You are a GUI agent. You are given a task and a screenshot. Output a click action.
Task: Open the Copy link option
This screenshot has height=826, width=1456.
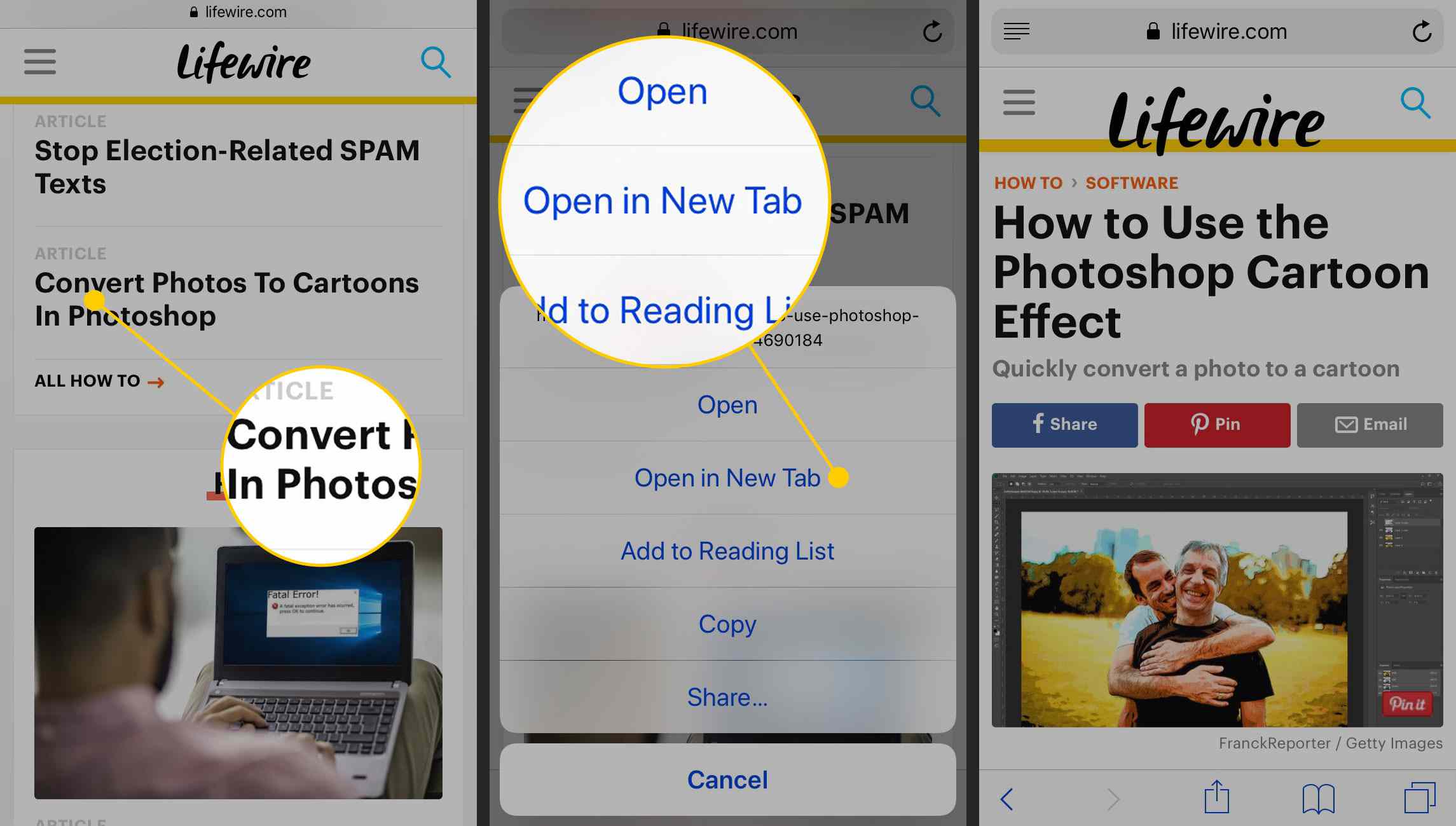click(x=726, y=624)
